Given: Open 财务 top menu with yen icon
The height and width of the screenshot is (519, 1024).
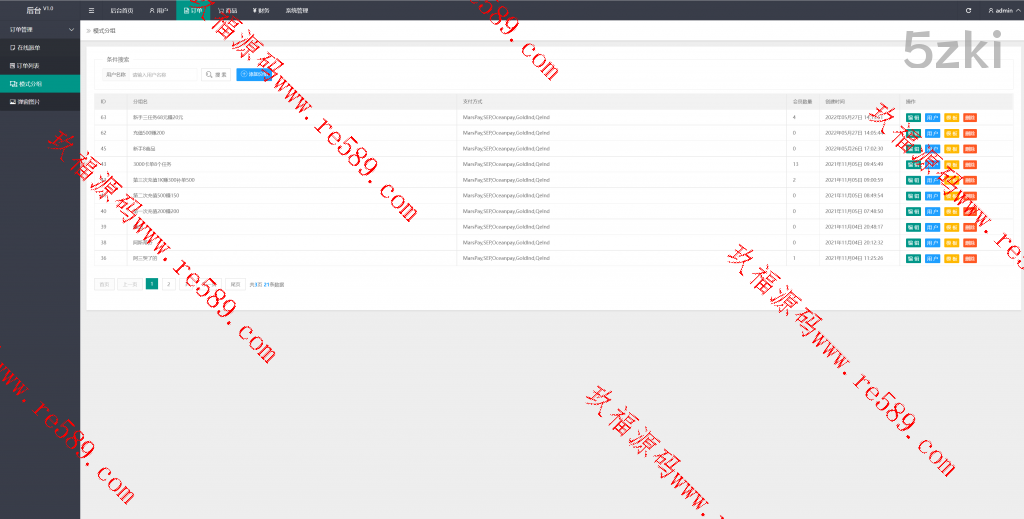Looking at the screenshot, I should point(260,10).
